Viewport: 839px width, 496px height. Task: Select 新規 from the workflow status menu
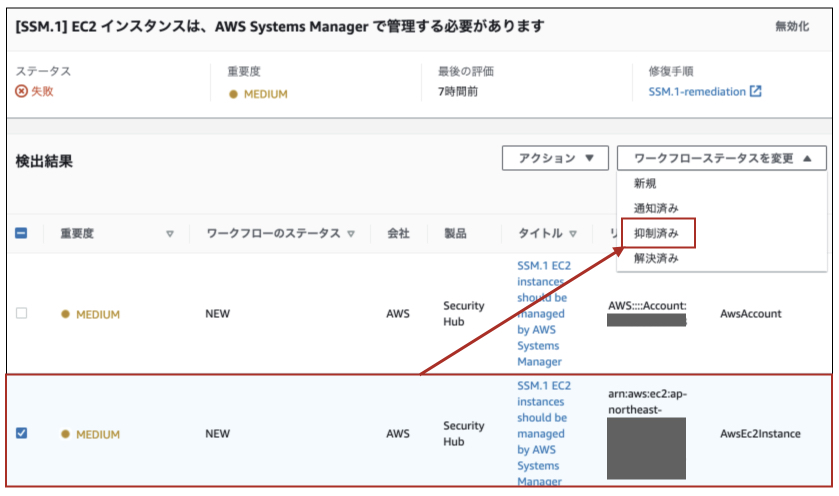(x=645, y=184)
